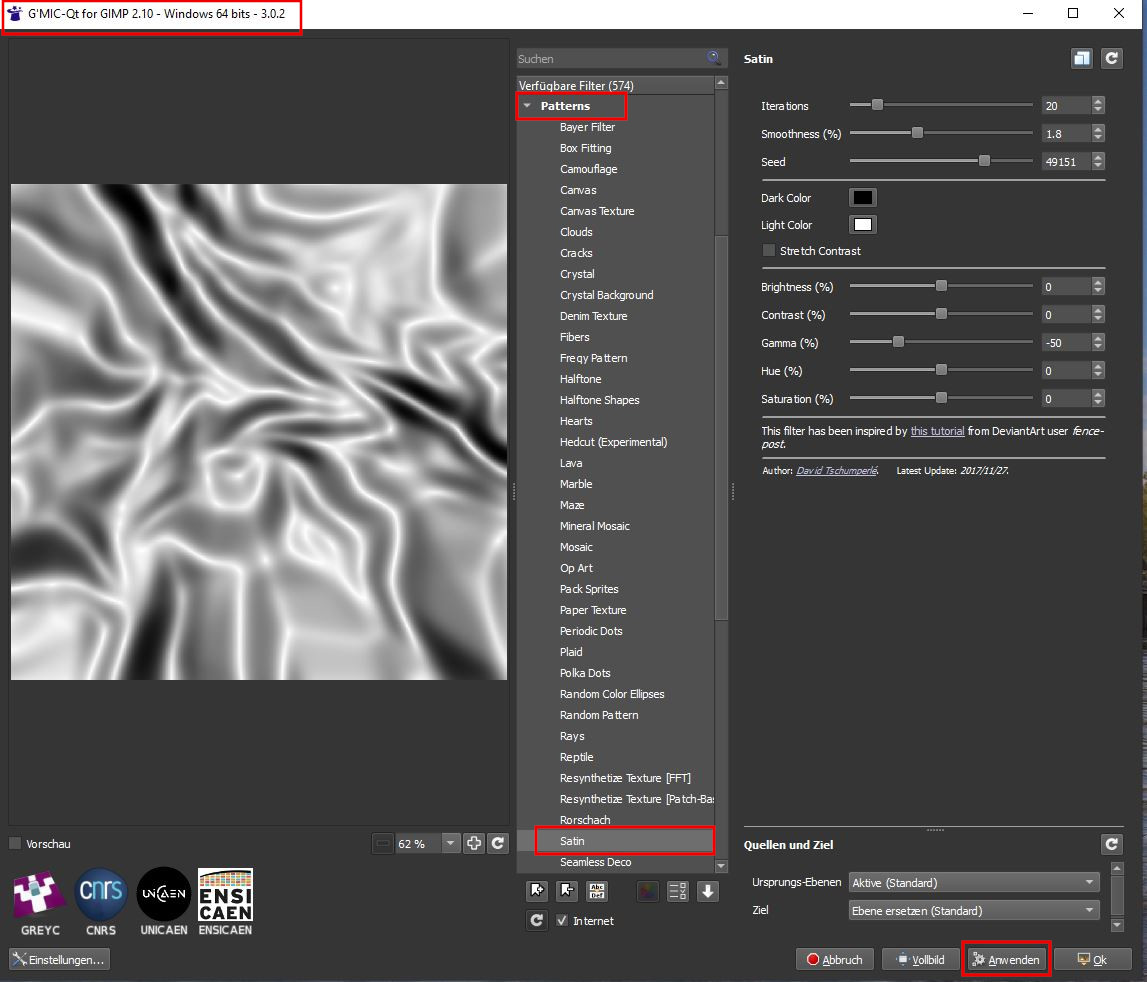Click the Dark Color swatch
The image size is (1147, 982).
862,198
